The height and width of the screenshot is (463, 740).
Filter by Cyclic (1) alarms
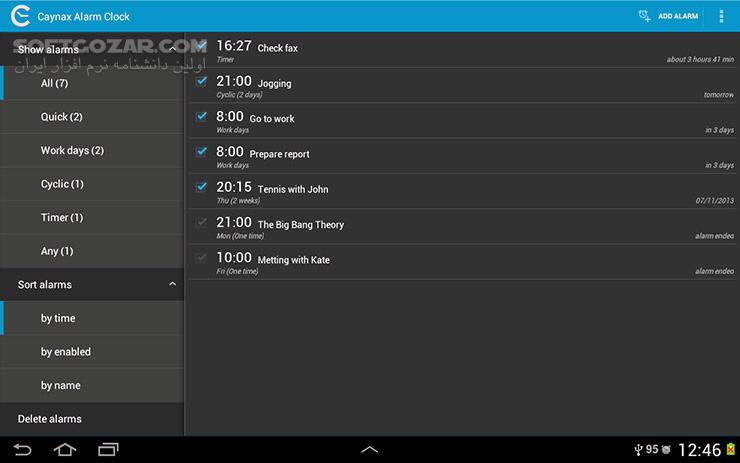coord(92,184)
